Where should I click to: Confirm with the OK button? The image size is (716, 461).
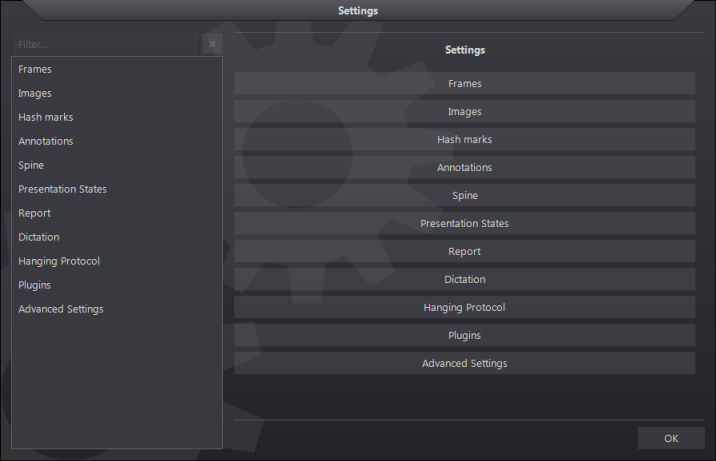point(671,438)
